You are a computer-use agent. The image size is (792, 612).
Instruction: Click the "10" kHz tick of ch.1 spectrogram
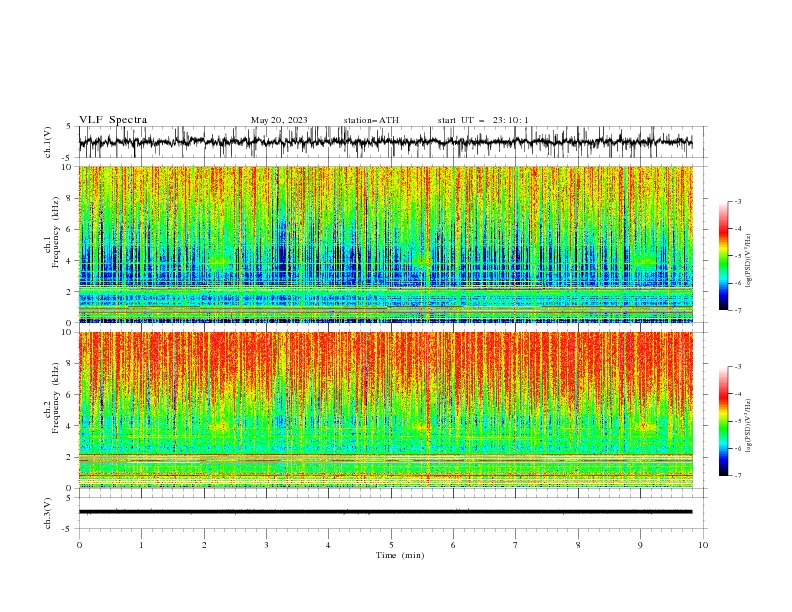click(68, 167)
